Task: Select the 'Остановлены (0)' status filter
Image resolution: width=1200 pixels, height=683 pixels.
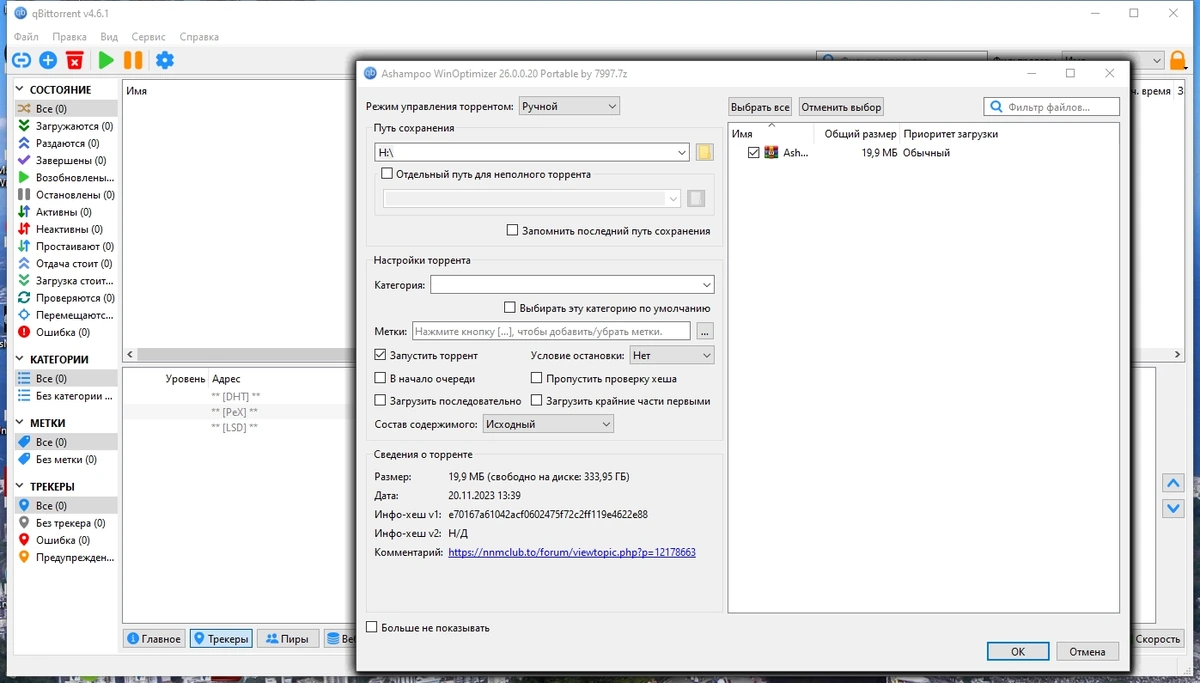Action: [x=66, y=195]
